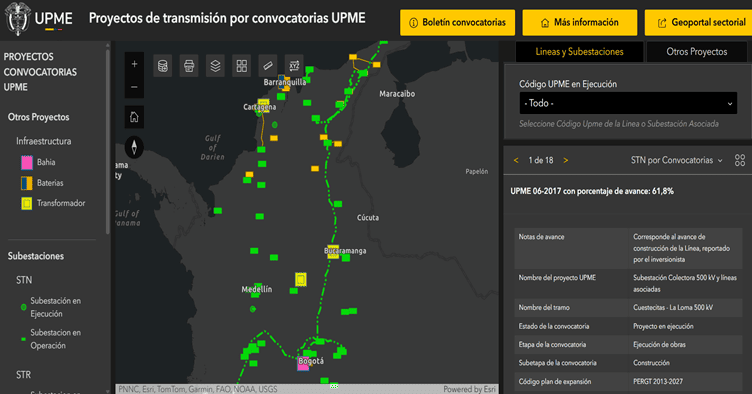Zoom out on the map
This screenshot has width=752, height=394.
tap(134, 87)
